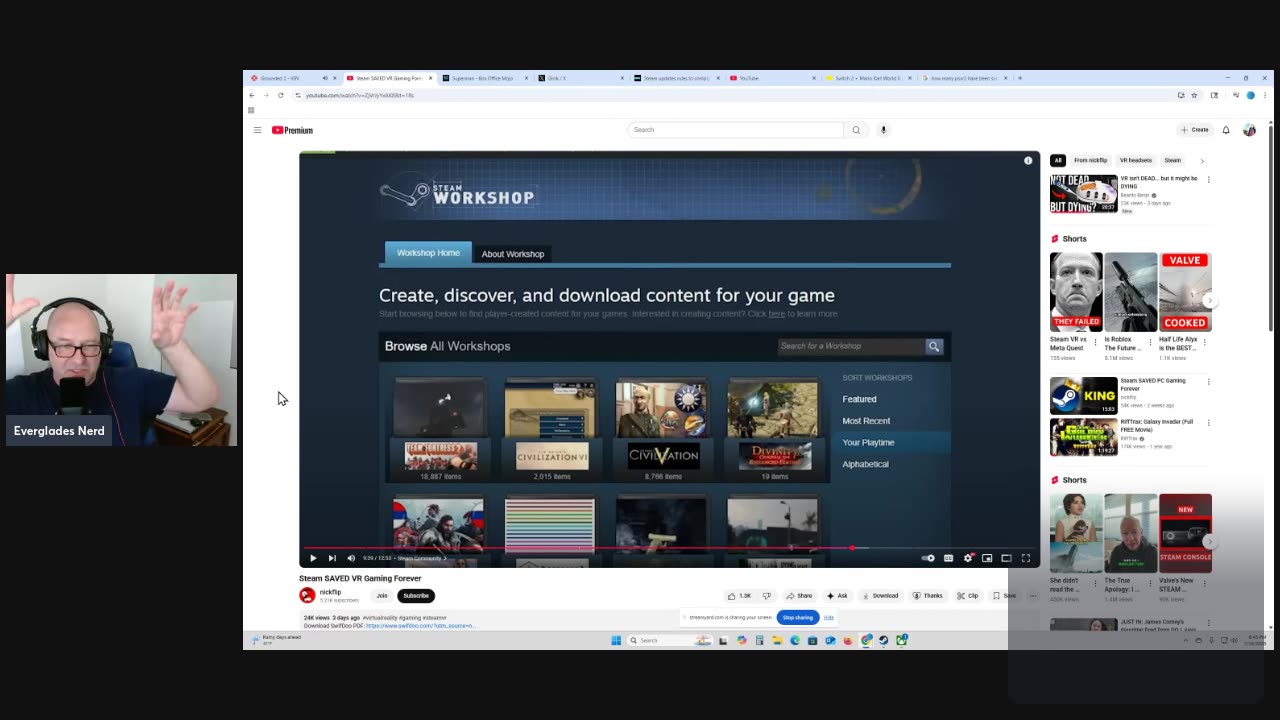The width and height of the screenshot is (1280, 720).
Task: Open options menu for VR isn't DEAD video
Action: [1208, 180]
